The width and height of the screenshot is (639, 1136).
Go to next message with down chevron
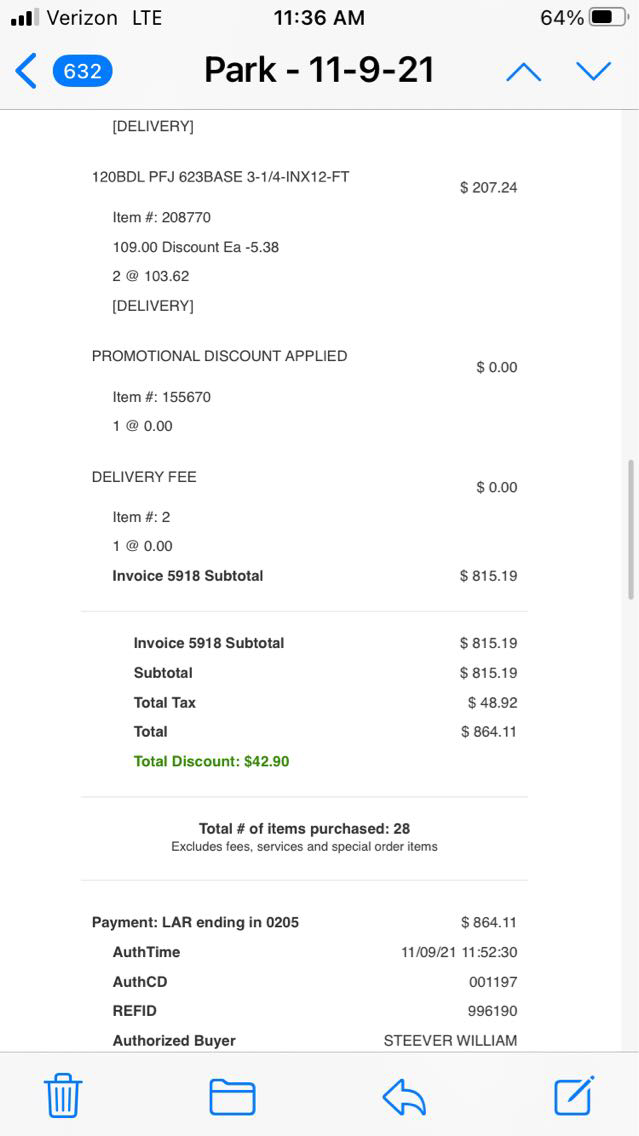[x=593, y=71]
